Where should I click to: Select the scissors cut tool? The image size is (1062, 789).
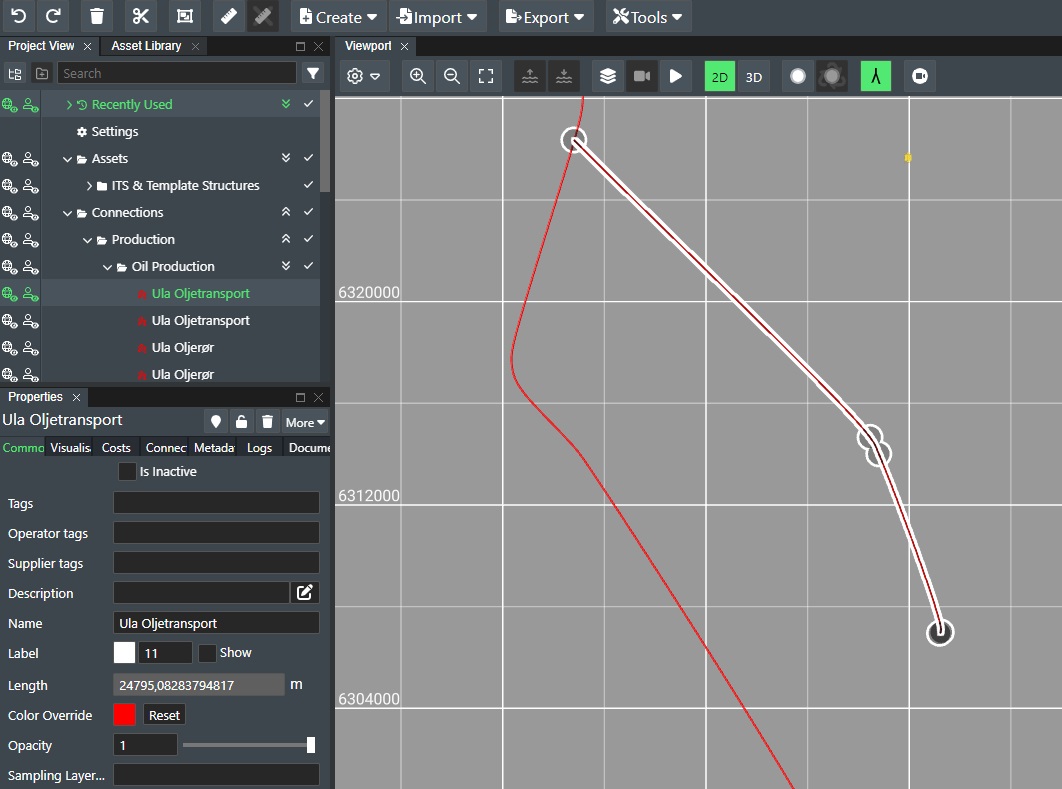[x=141, y=16]
